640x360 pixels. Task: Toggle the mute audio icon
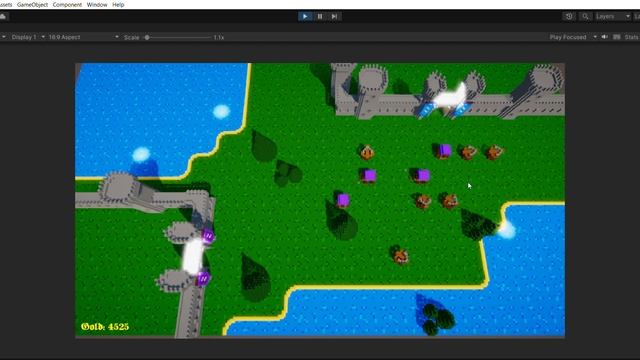tap(604, 37)
